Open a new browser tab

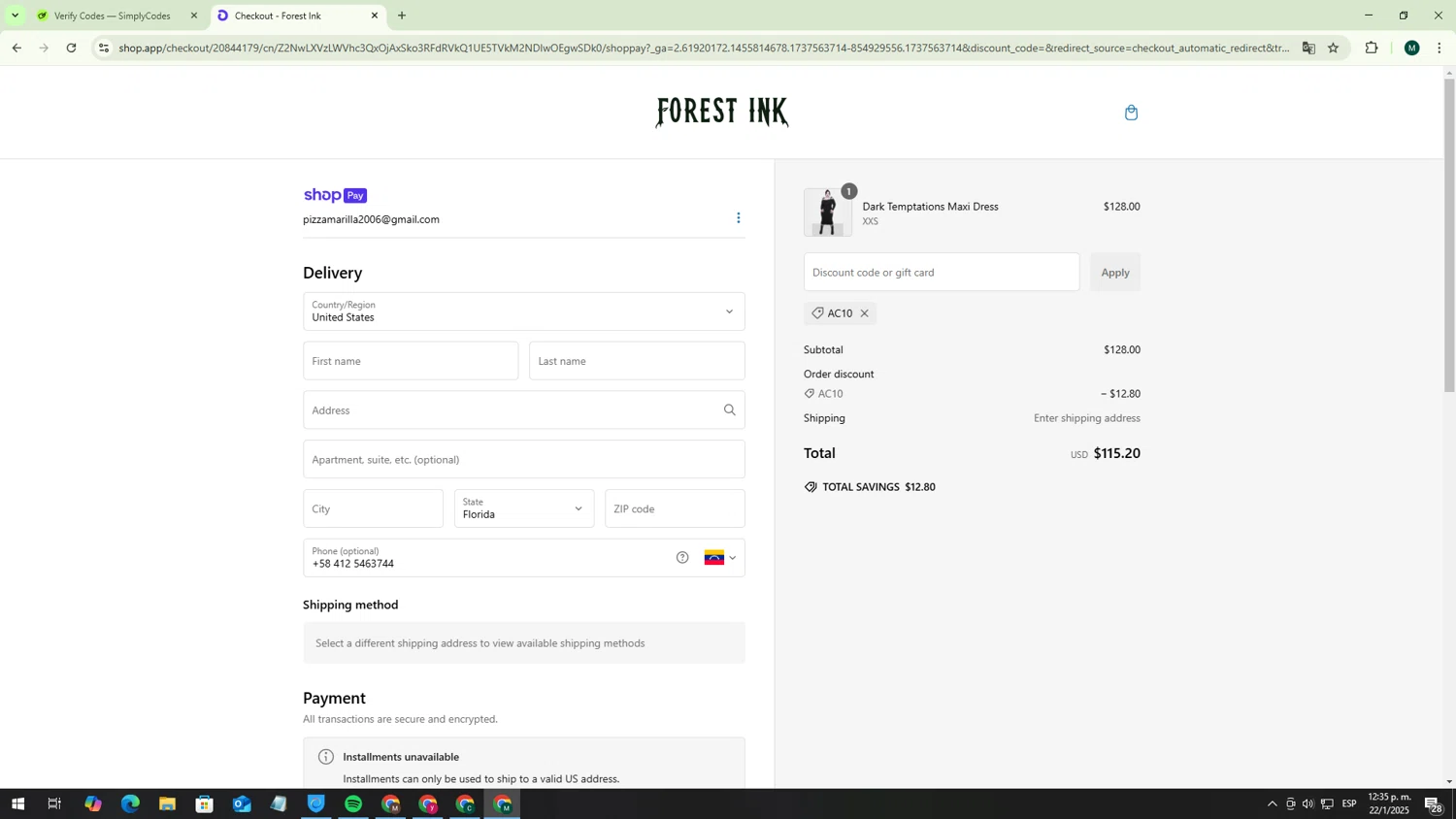(x=402, y=16)
